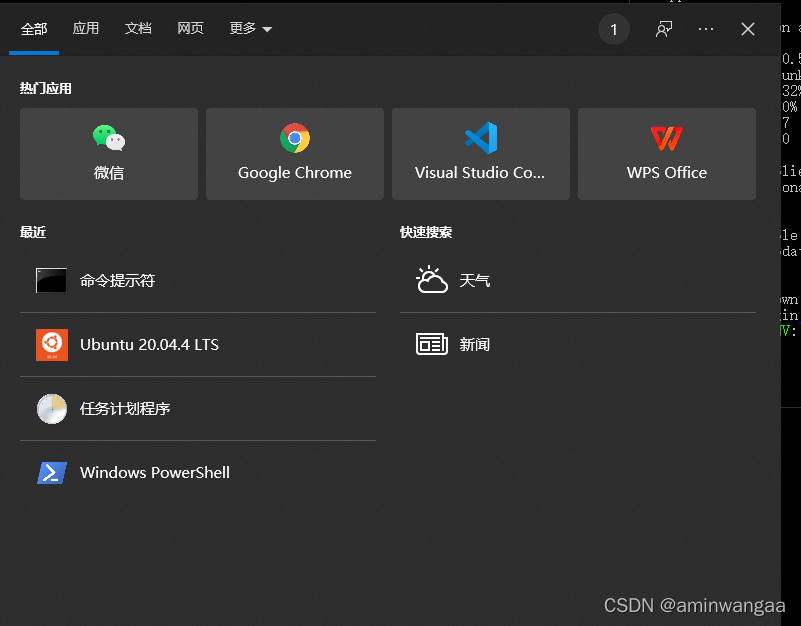Open recent item 任务计划程序

click(198, 408)
